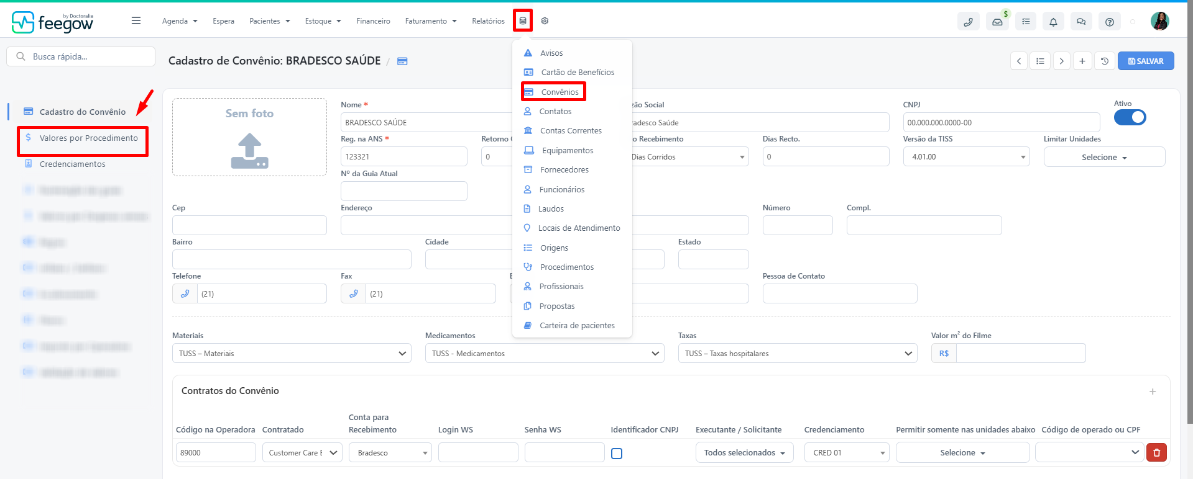1193x479 pixels.
Task: Open the help question mark icon
Action: 1109,22
